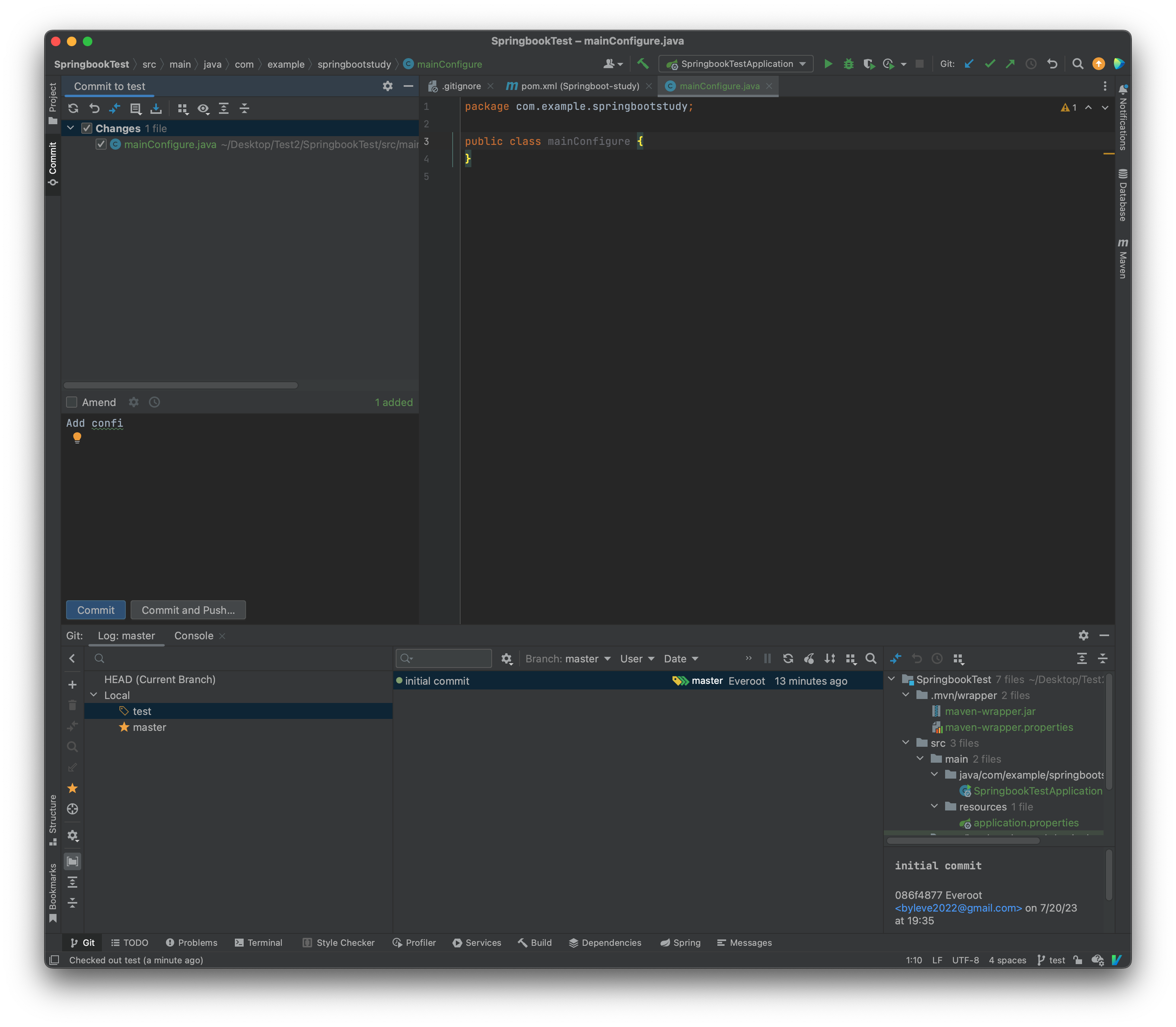Cherry-pick the commit in the Git log toolbar
The height and width of the screenshot is (1027, 1176).
pyautogui.click(x=809, y=658)
